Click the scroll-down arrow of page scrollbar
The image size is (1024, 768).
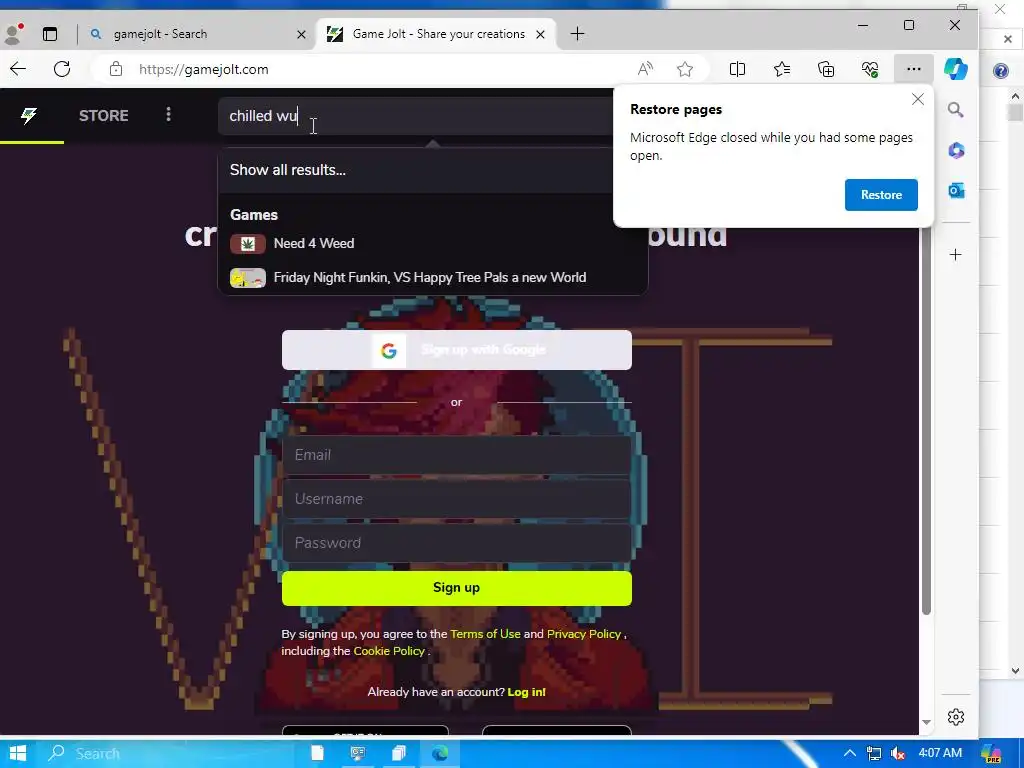coord(926,722)
